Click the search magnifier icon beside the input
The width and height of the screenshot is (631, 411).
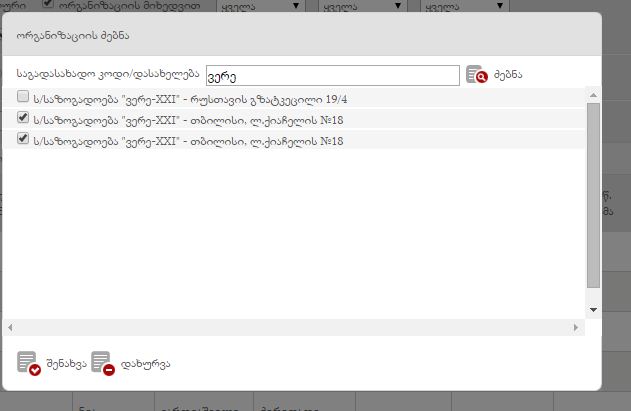click(x=476, y=76)
